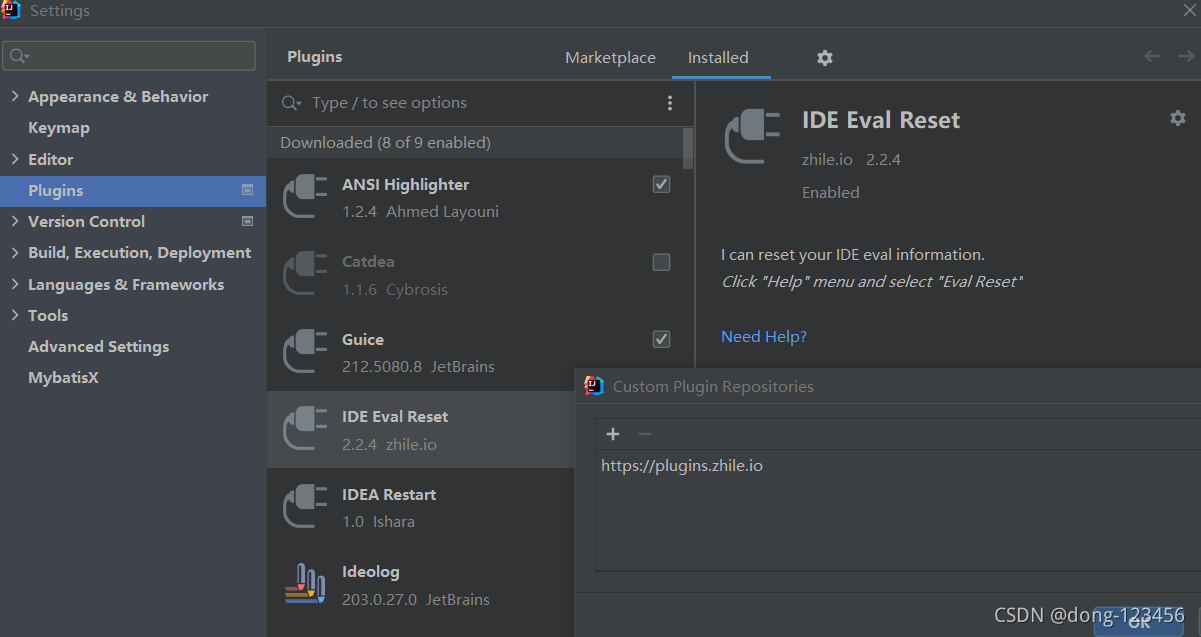Click the Ideolog plugin icon
Image resolution: width=1201 pixels, height=637 pixels.
pyautogui.click(x=305, y=585)
